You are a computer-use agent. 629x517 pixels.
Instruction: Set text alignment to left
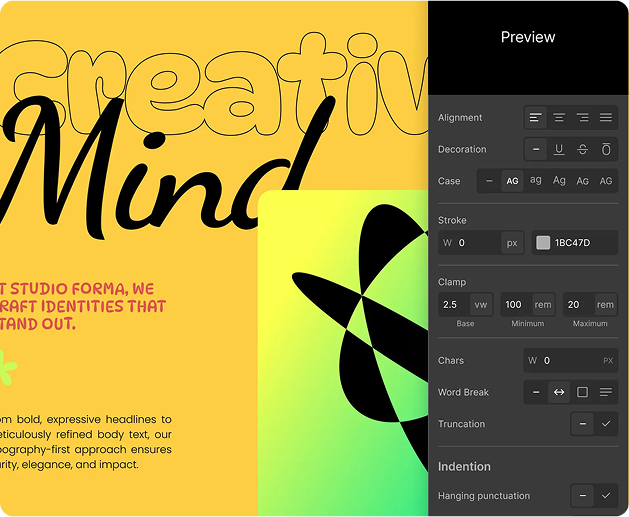point(536,118)
